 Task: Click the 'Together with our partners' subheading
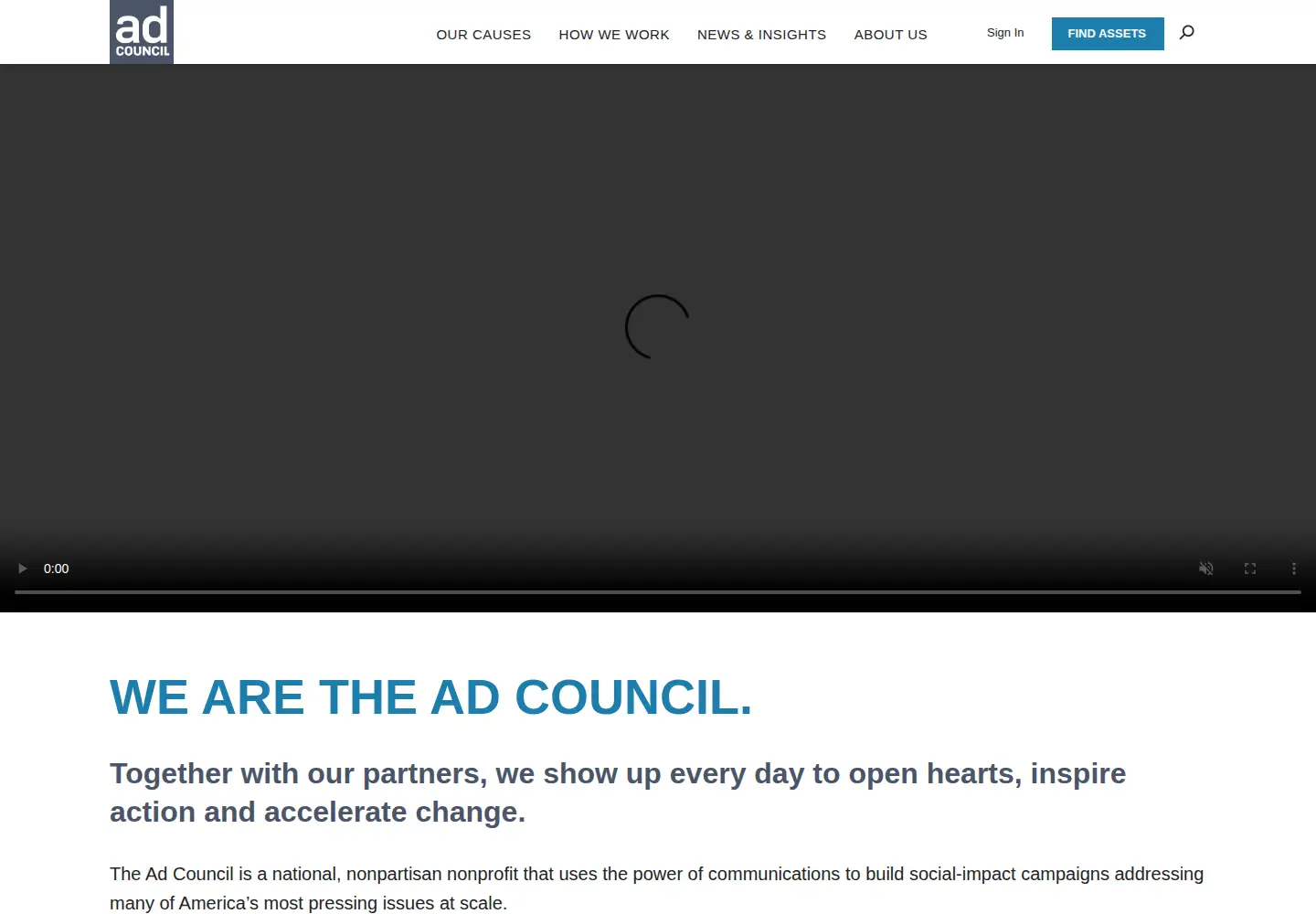tap(618, 792)
